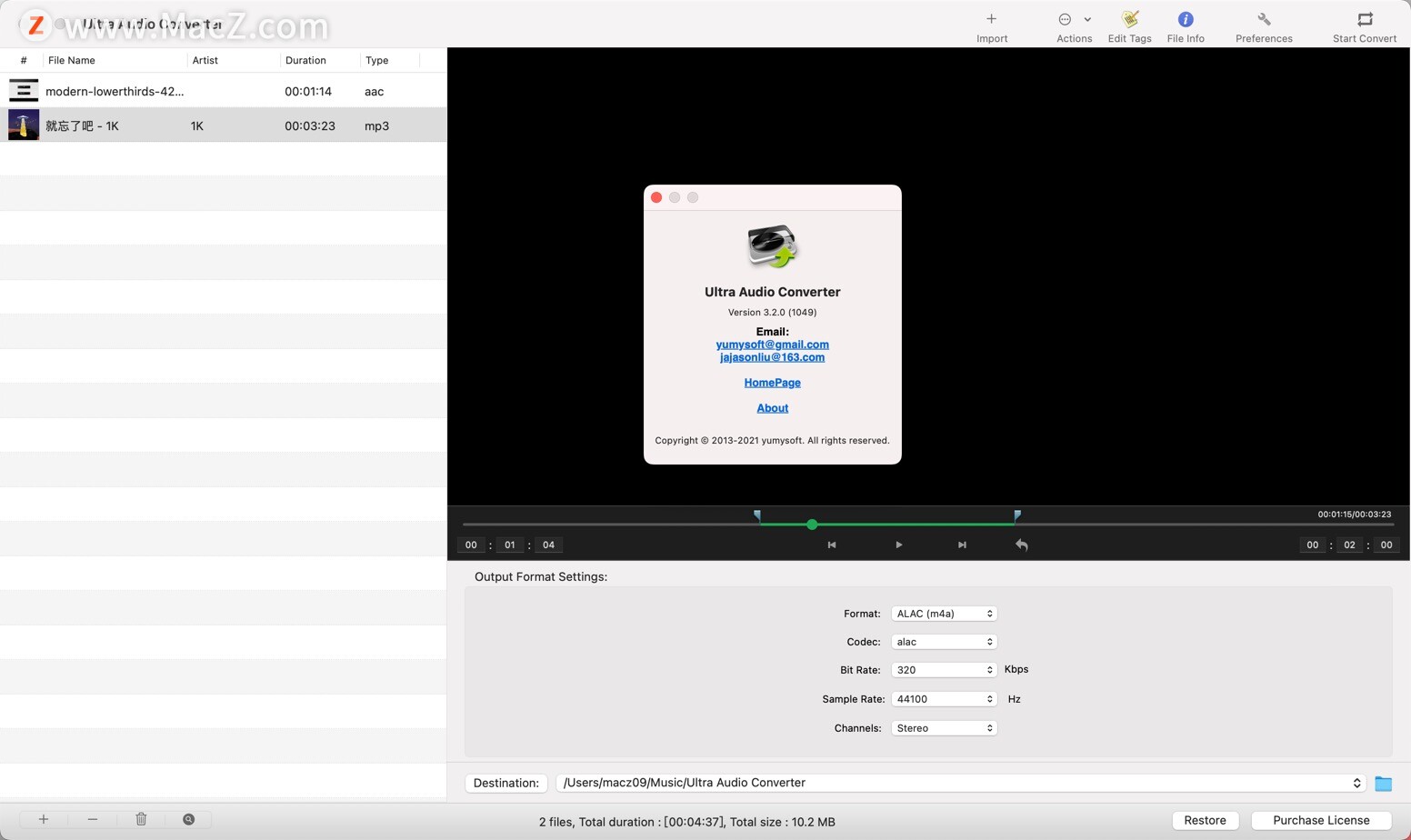Click end time minutes field 02
The width and height of the screenshot is (1411, 840).
pyautogui.click(x=1350, y=545)
